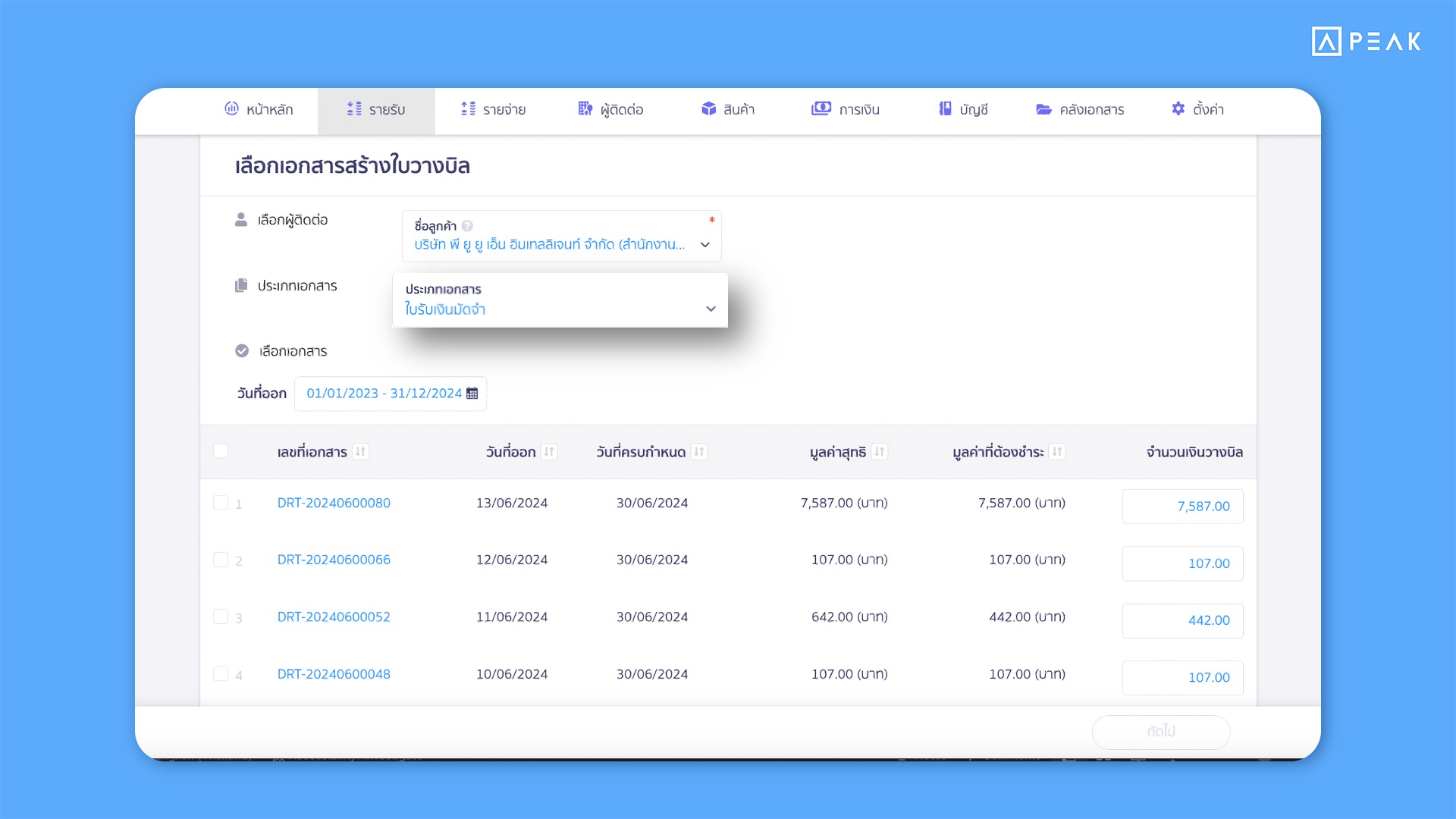1456x819 pixels.
Task: Click billing amount field for DRT-20240600066
Action: coord(1183,563)
